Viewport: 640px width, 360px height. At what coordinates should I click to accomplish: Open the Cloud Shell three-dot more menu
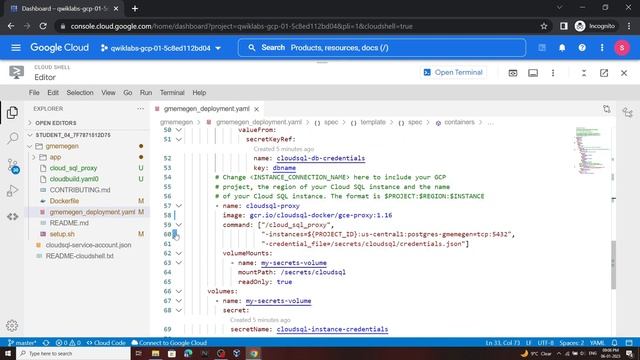(x=553, y=73)
